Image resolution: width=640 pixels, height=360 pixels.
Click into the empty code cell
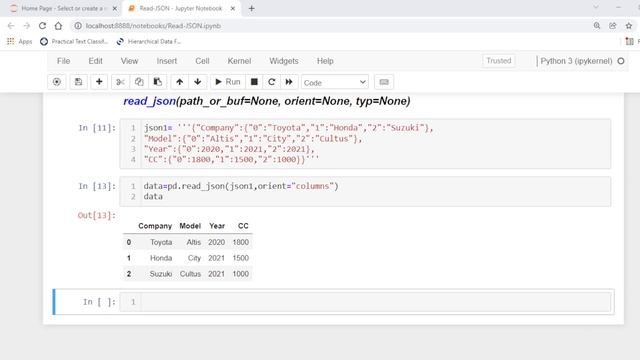365,302
